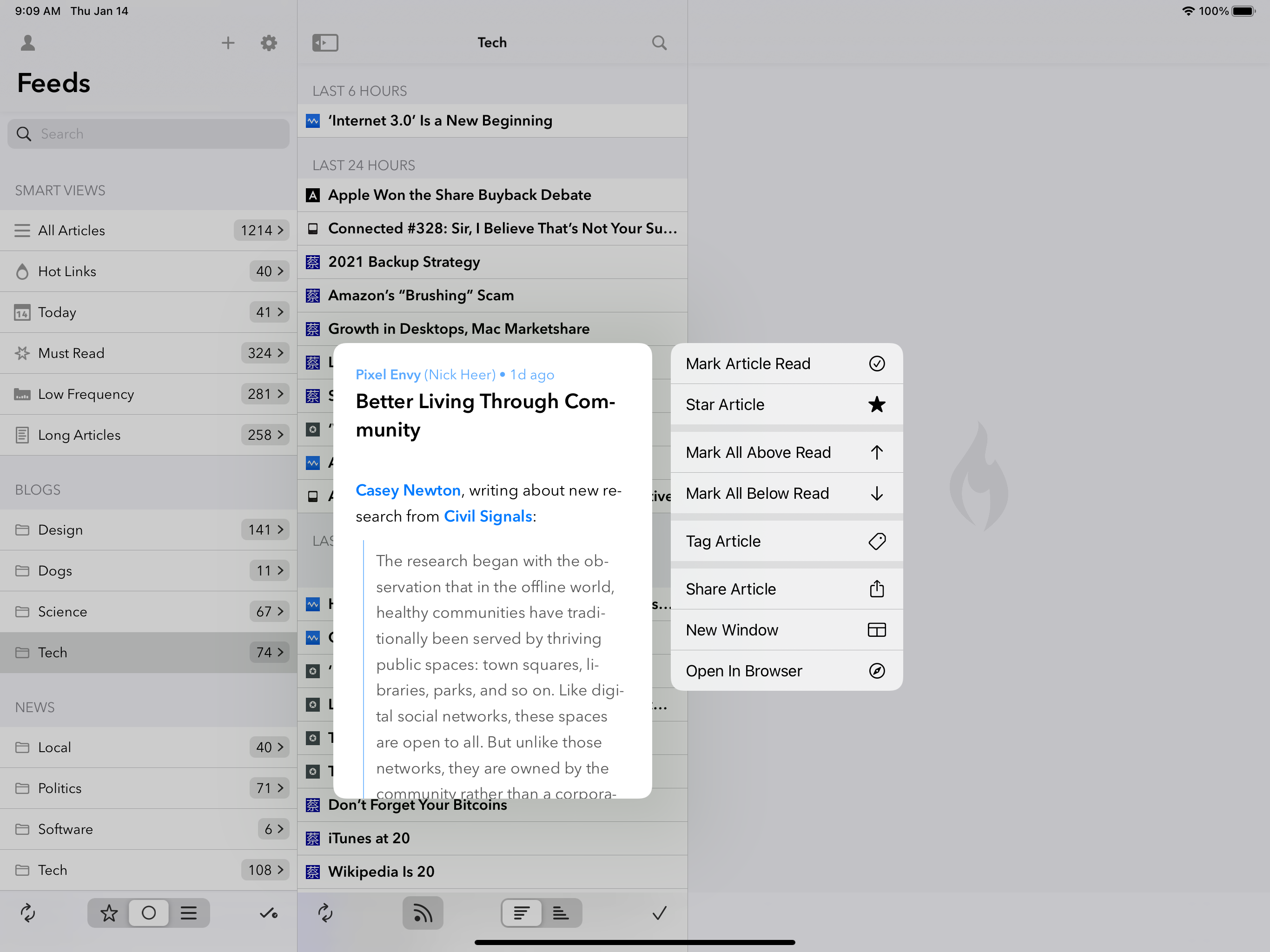
Task: Click the Feeds search field
Action: click(x=149, y=134)
